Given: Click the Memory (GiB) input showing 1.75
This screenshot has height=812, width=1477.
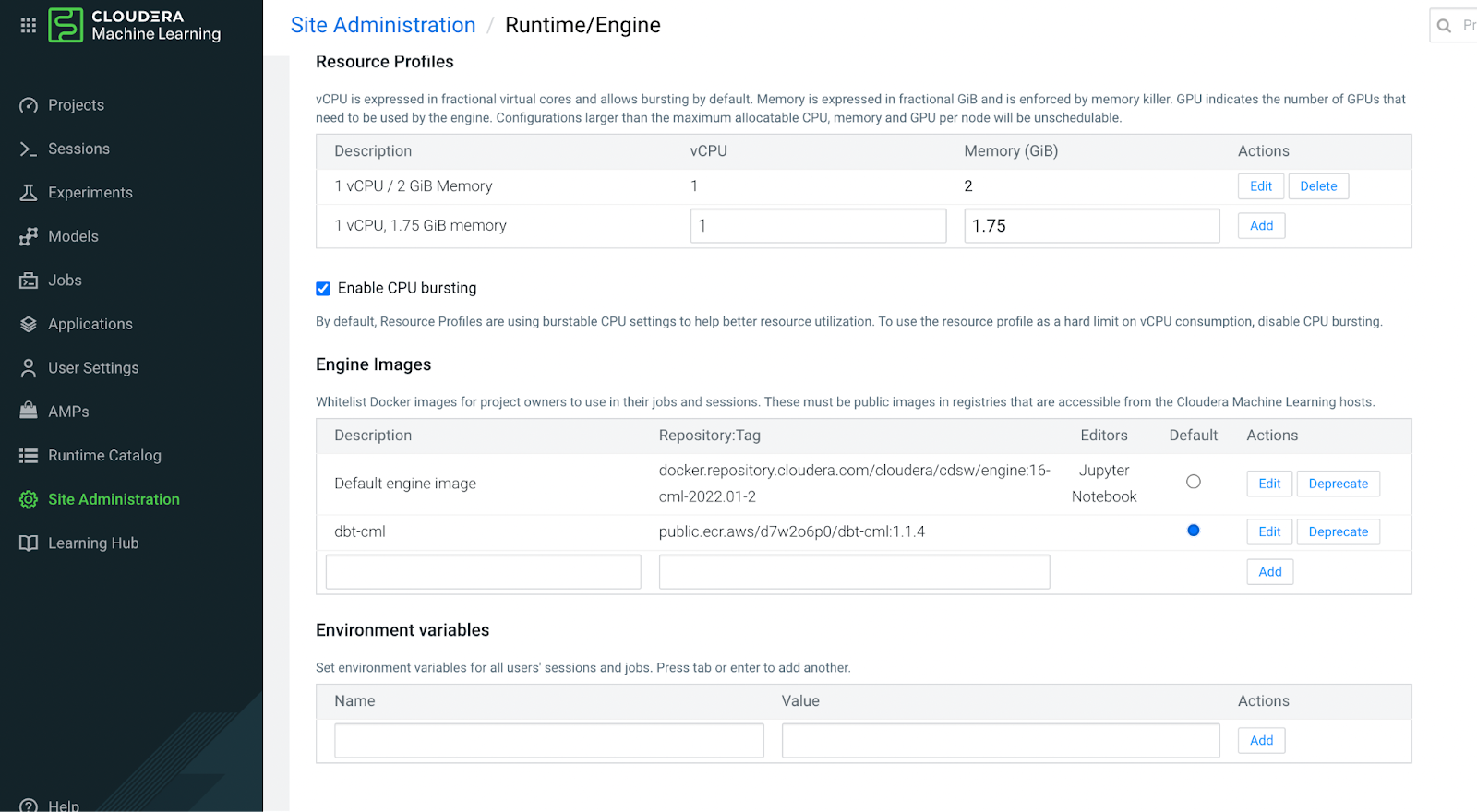Looking at the screenshot, I should (1091, 226).
